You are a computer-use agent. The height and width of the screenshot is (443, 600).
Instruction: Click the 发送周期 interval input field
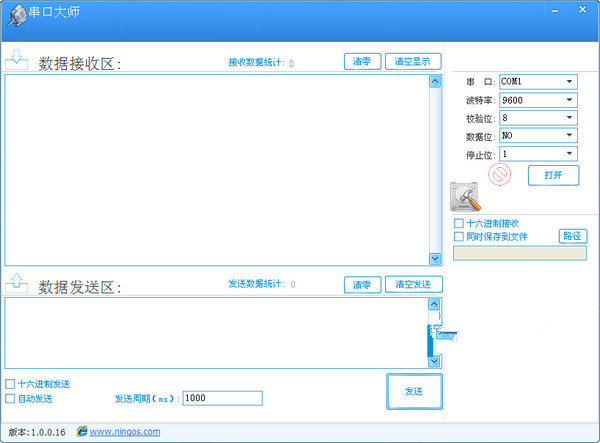tap(221, 398)
